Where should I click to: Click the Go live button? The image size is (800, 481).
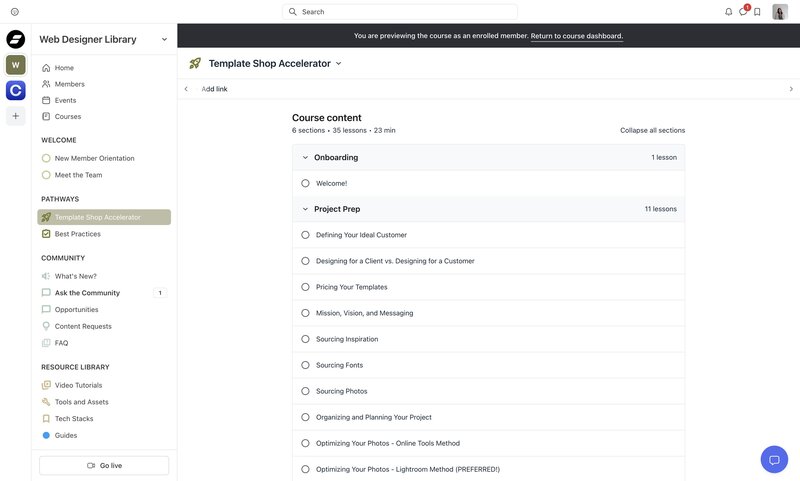104,465
